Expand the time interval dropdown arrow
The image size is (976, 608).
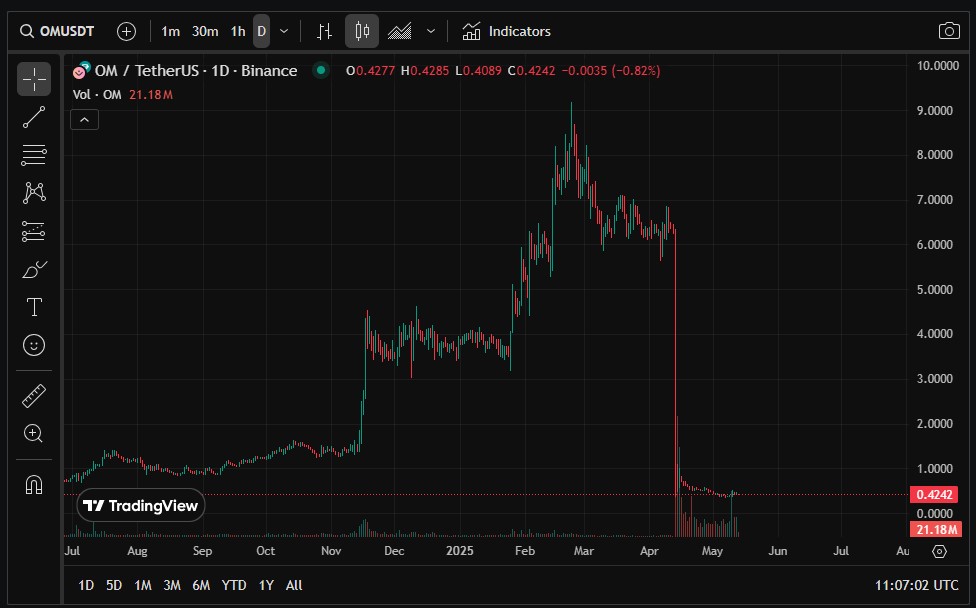284,31
